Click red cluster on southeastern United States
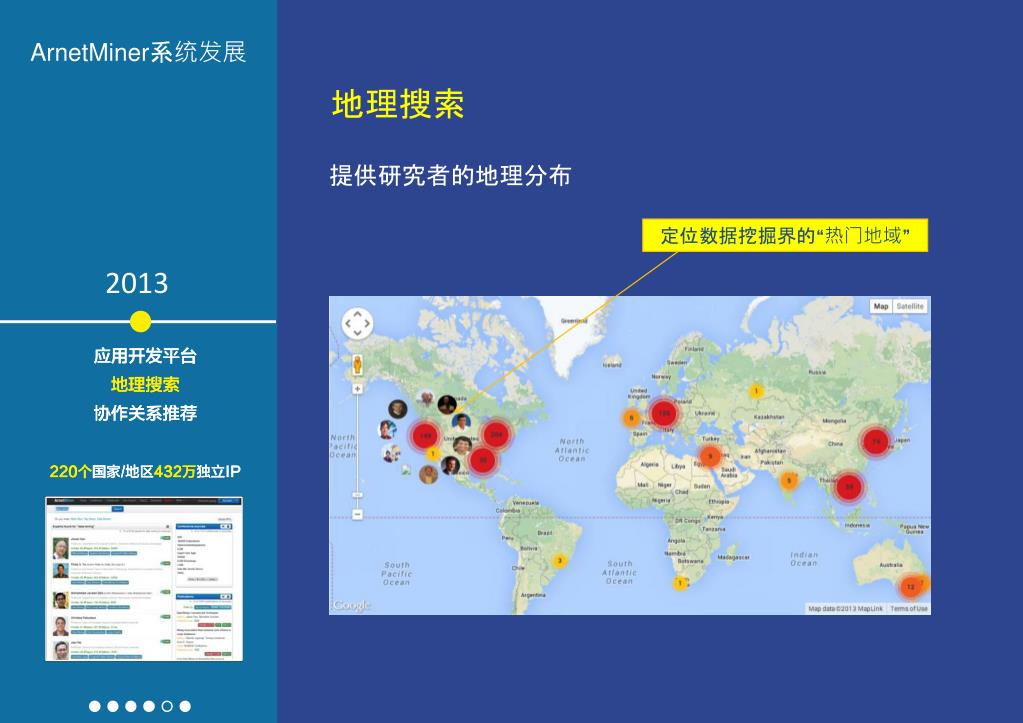The height and width of the screenshot is (723, 1023). coord(483,459)
